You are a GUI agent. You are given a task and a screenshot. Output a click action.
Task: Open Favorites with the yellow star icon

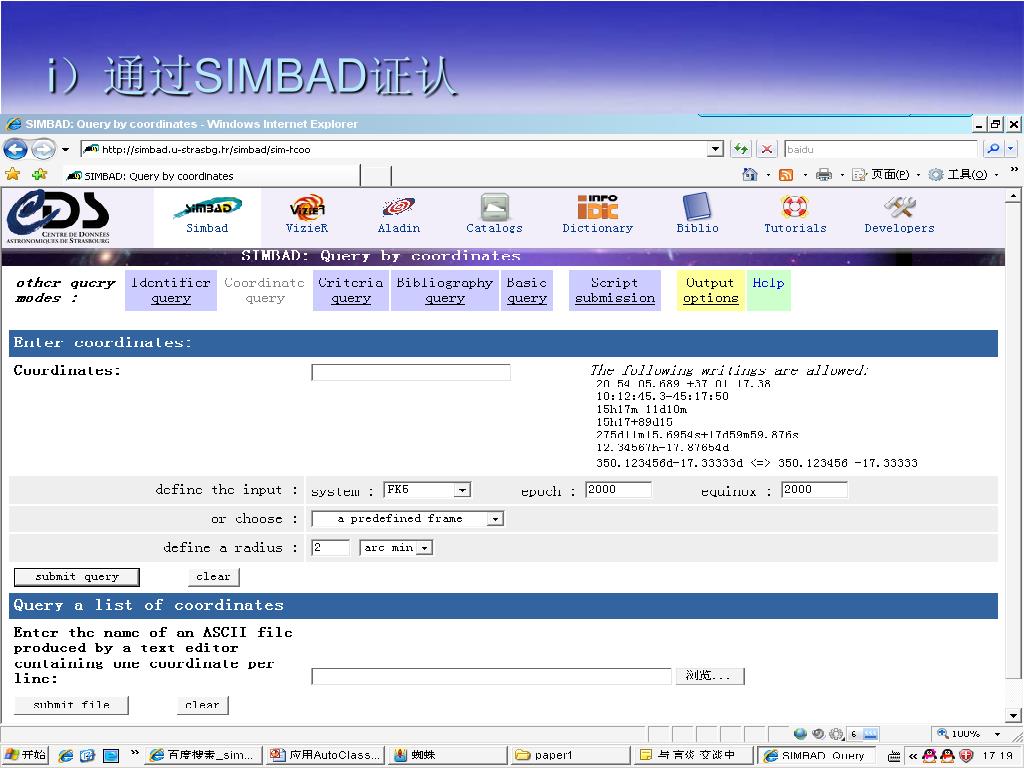12,174
